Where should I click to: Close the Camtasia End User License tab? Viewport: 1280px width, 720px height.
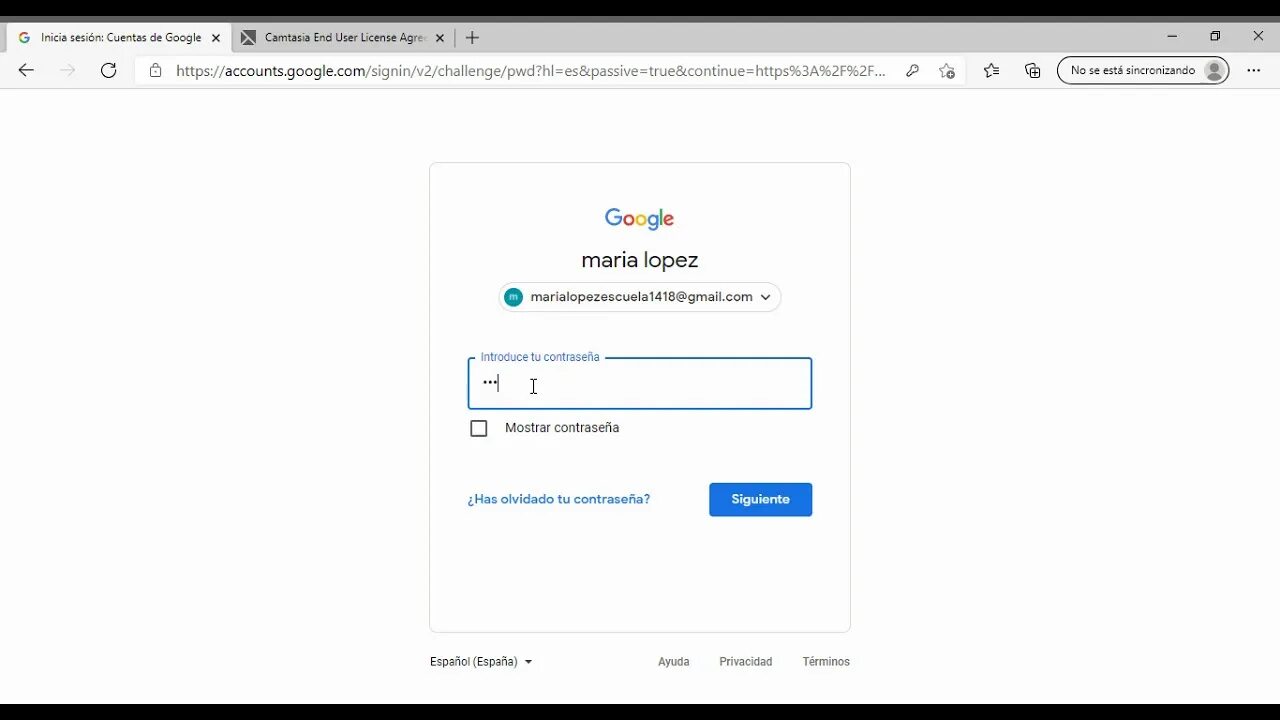click(x=439, y=38)
